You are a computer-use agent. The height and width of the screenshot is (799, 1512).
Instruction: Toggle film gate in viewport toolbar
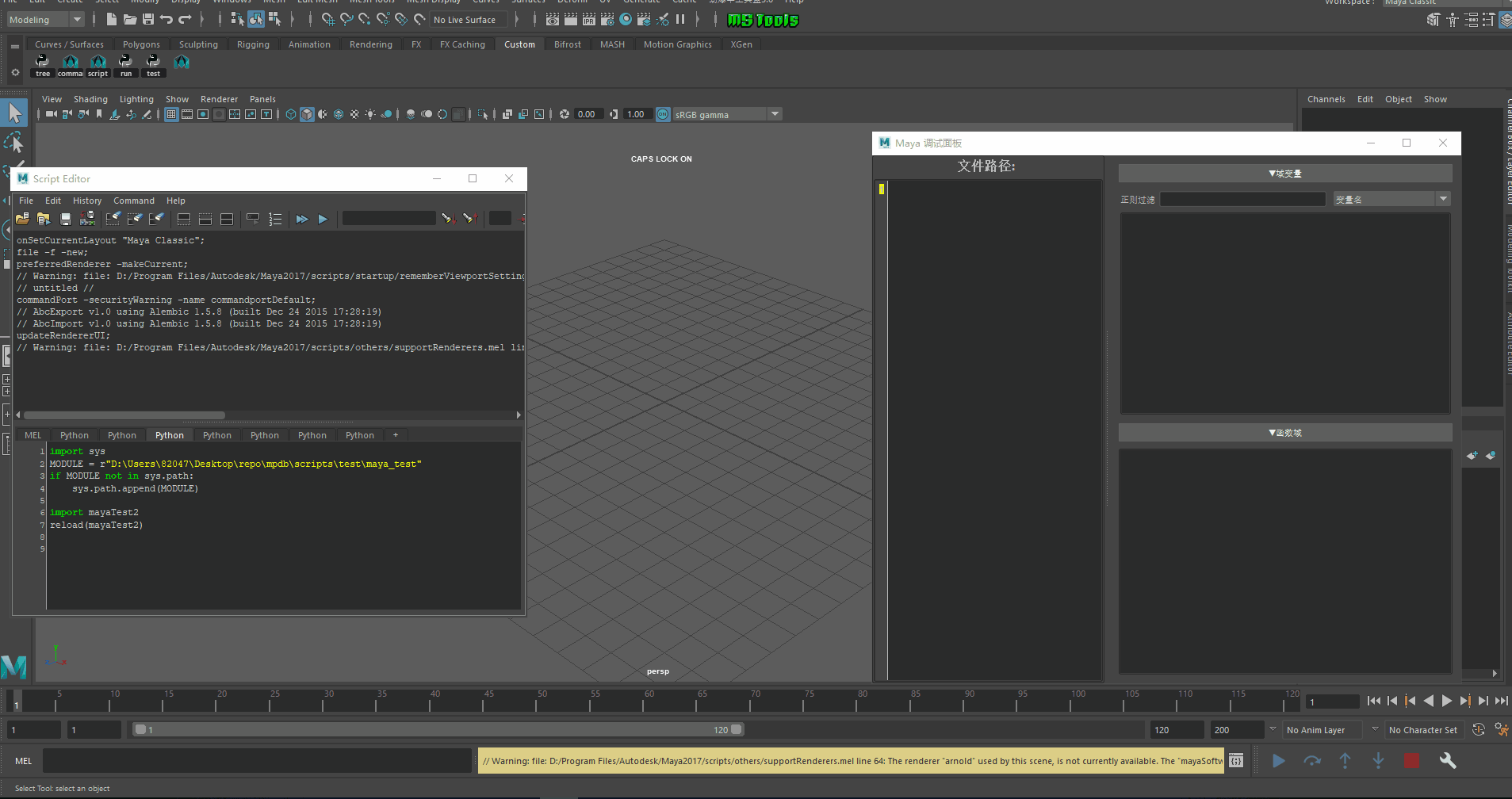(187, 114)
